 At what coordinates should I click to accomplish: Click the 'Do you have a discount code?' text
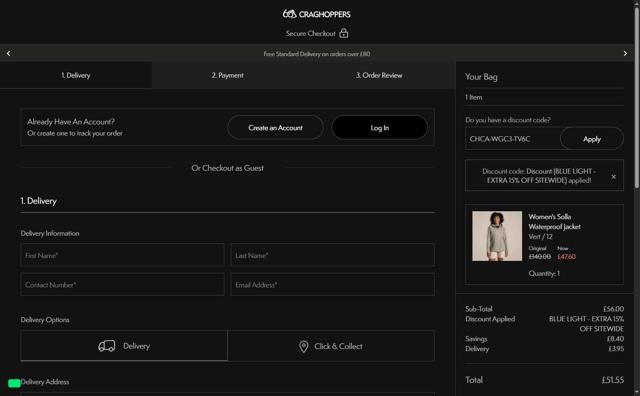[x=508, y=120]
